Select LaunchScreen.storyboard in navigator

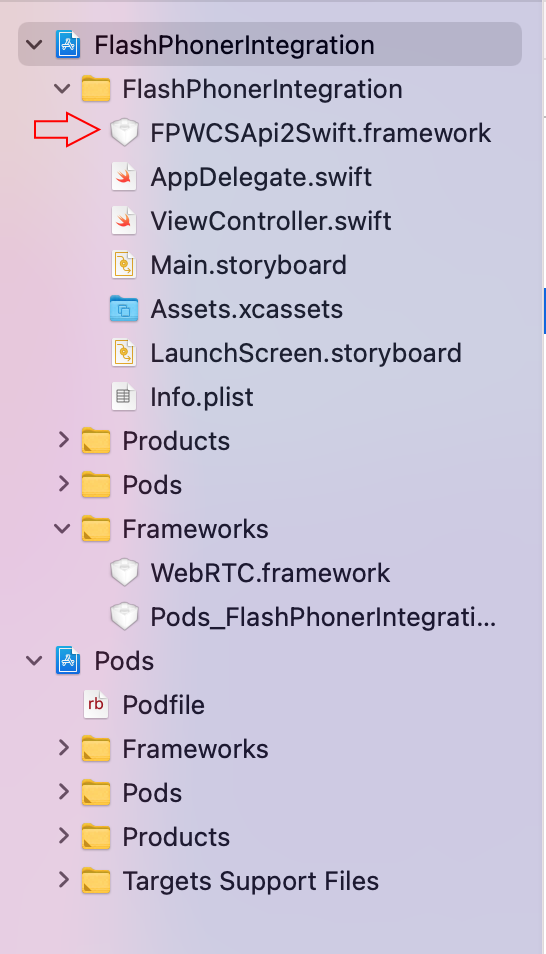(306, 353)
